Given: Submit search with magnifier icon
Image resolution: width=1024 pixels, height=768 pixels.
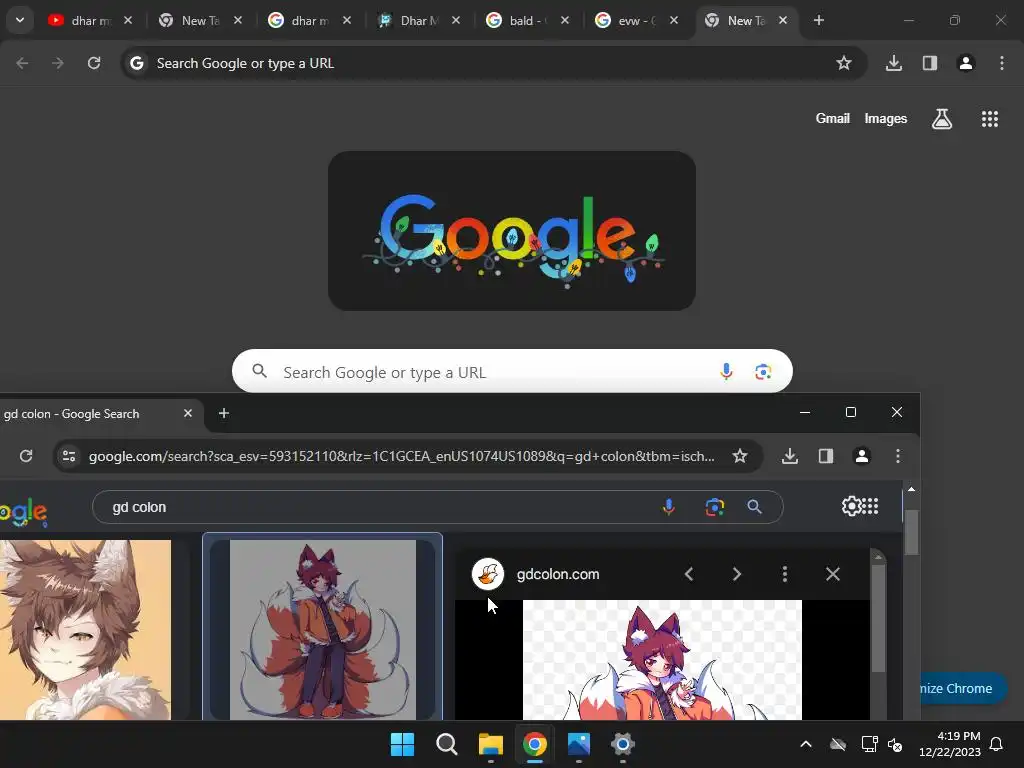Looking at the screenshot, I should [x=754, y=507].
